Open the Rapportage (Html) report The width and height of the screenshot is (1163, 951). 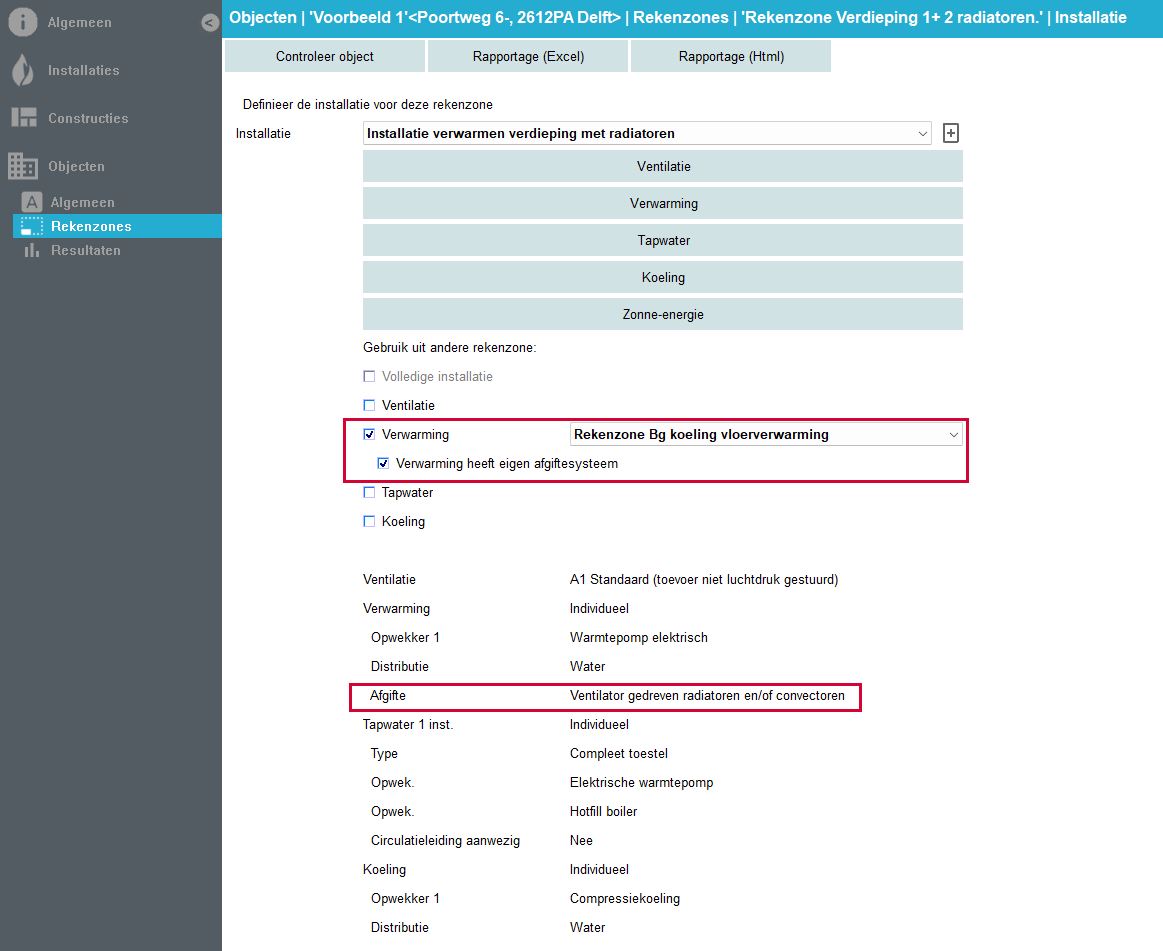point(731,56)
